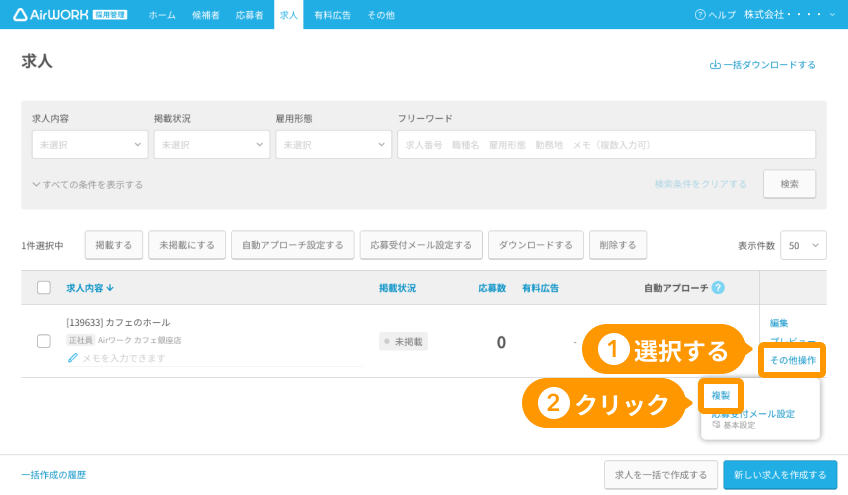Click the フリーワード search field
The height and width of the screenshot is (495, 848).
[x=607, y=144]
